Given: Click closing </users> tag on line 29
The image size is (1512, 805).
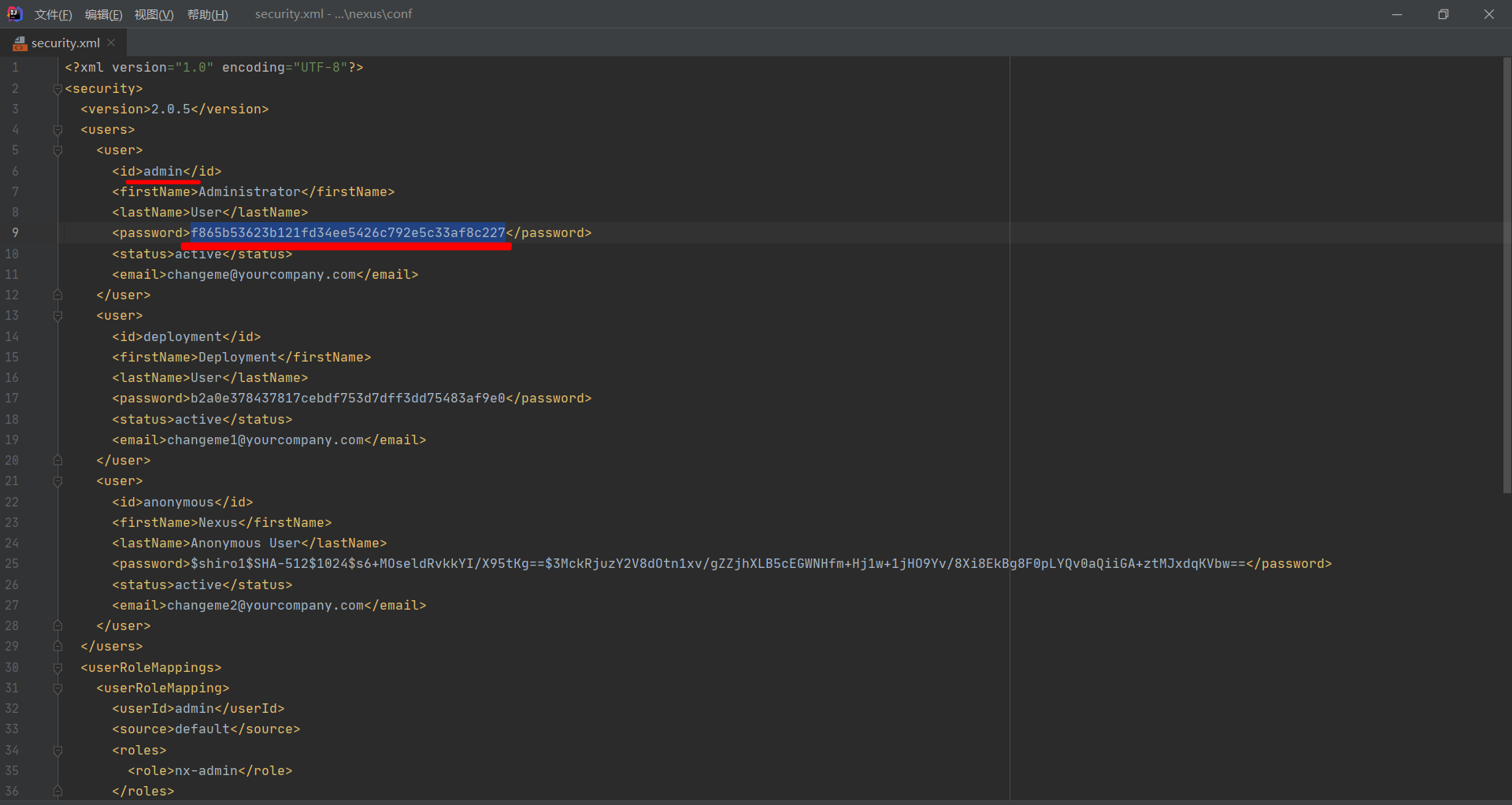Looking at the screenshot, I should [112, 646].
